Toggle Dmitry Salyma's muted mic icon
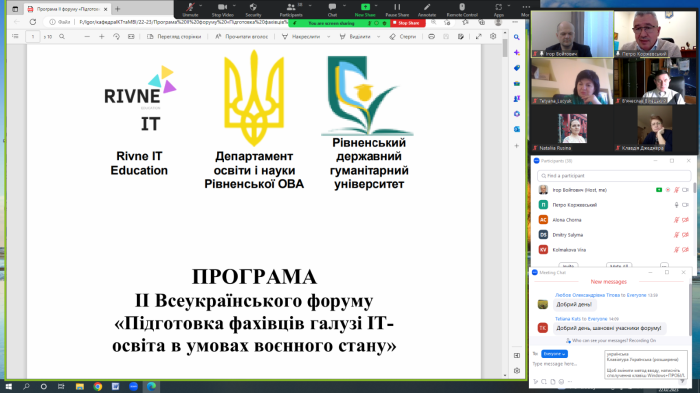 coord(677,235)
